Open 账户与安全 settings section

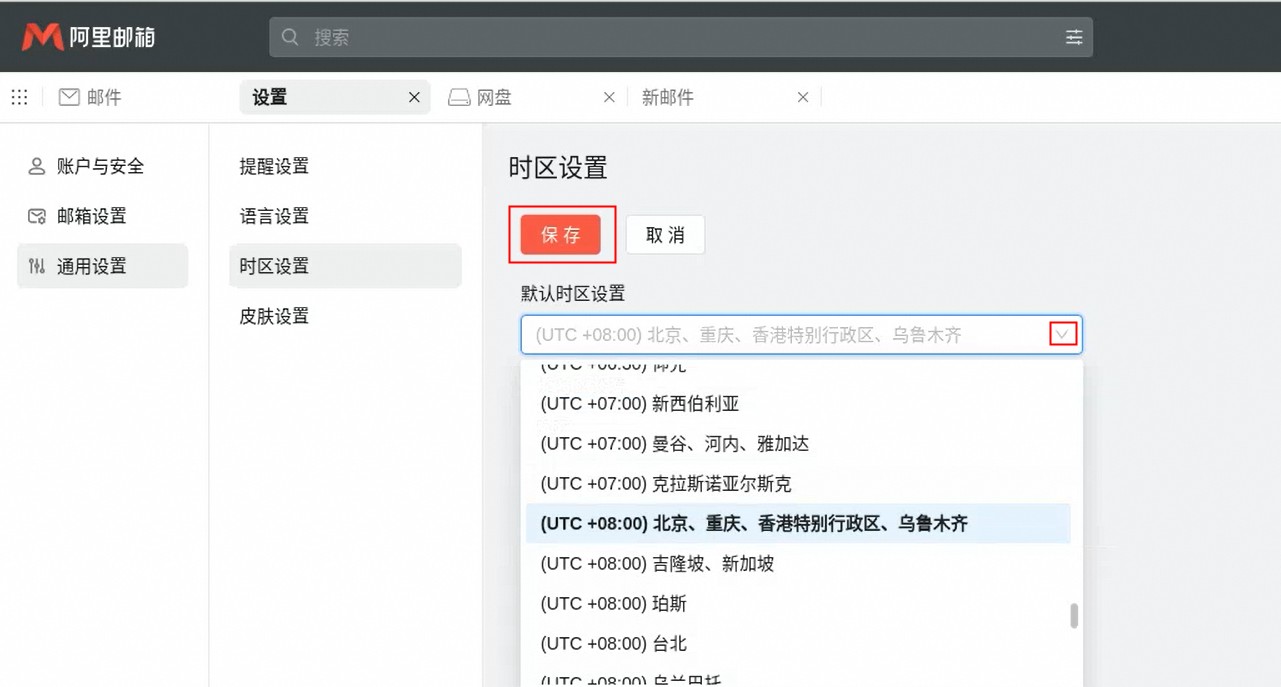point(100,167)
